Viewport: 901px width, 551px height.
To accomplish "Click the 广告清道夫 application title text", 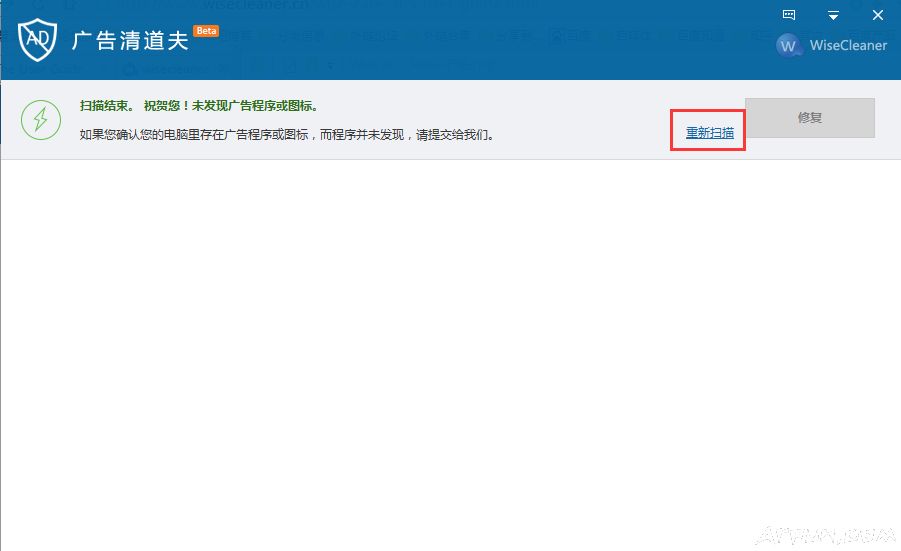I will (130, 41).
